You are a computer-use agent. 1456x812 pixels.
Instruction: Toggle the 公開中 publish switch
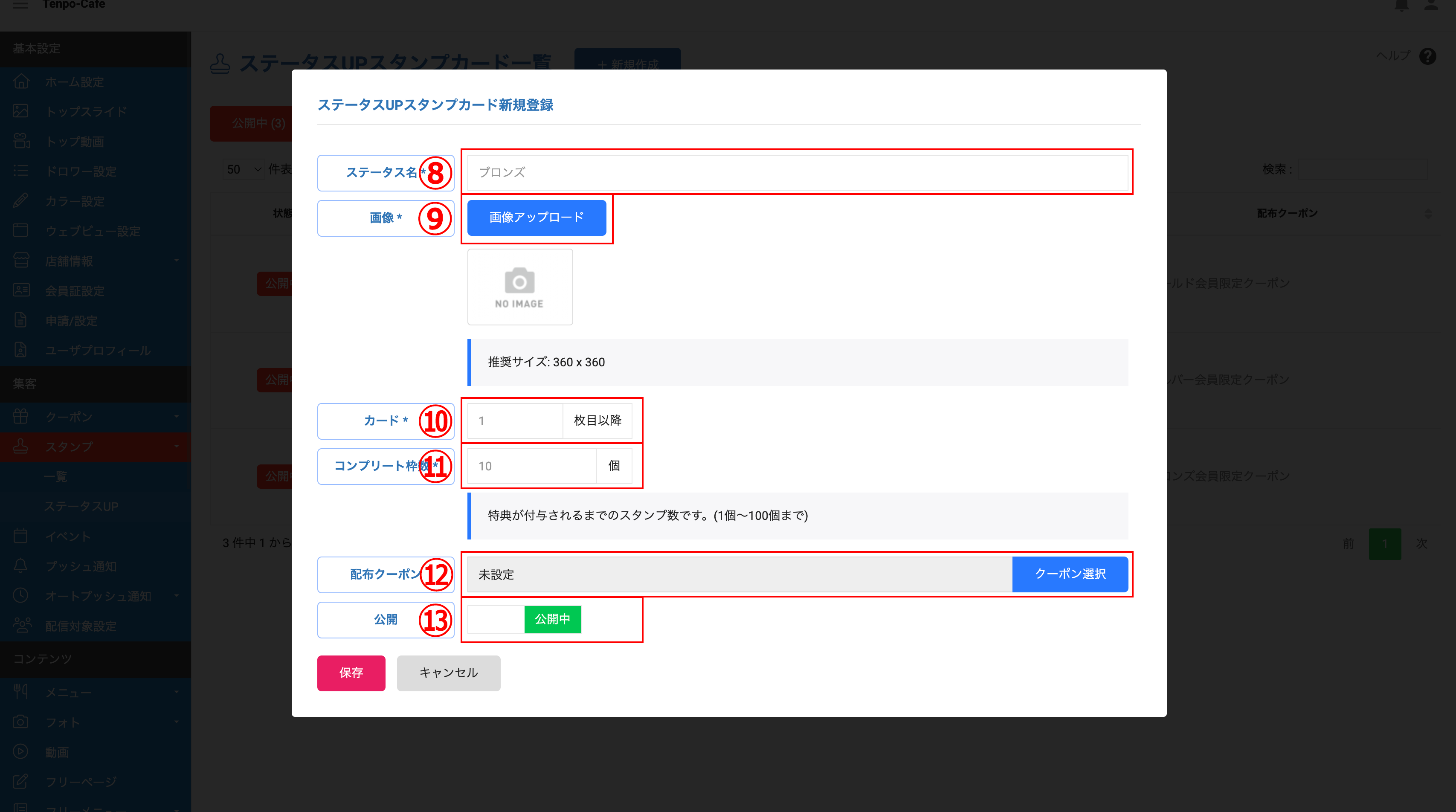click(x=524, y=619)
